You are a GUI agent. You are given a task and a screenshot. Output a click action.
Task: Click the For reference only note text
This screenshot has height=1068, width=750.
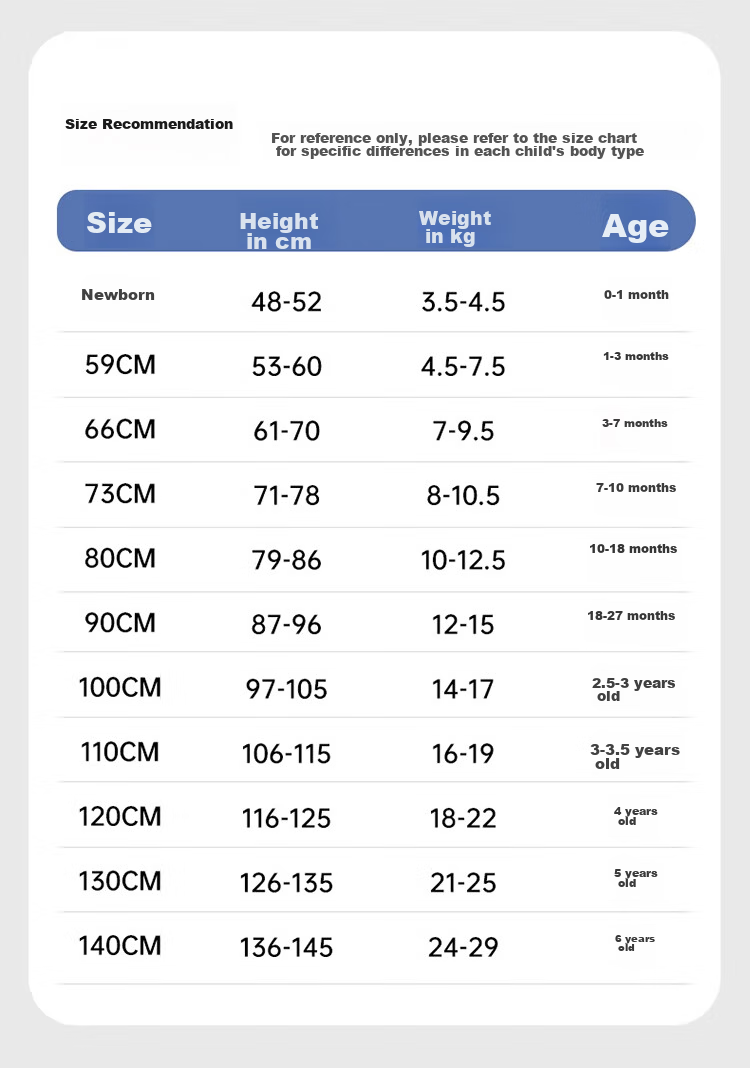458,144
